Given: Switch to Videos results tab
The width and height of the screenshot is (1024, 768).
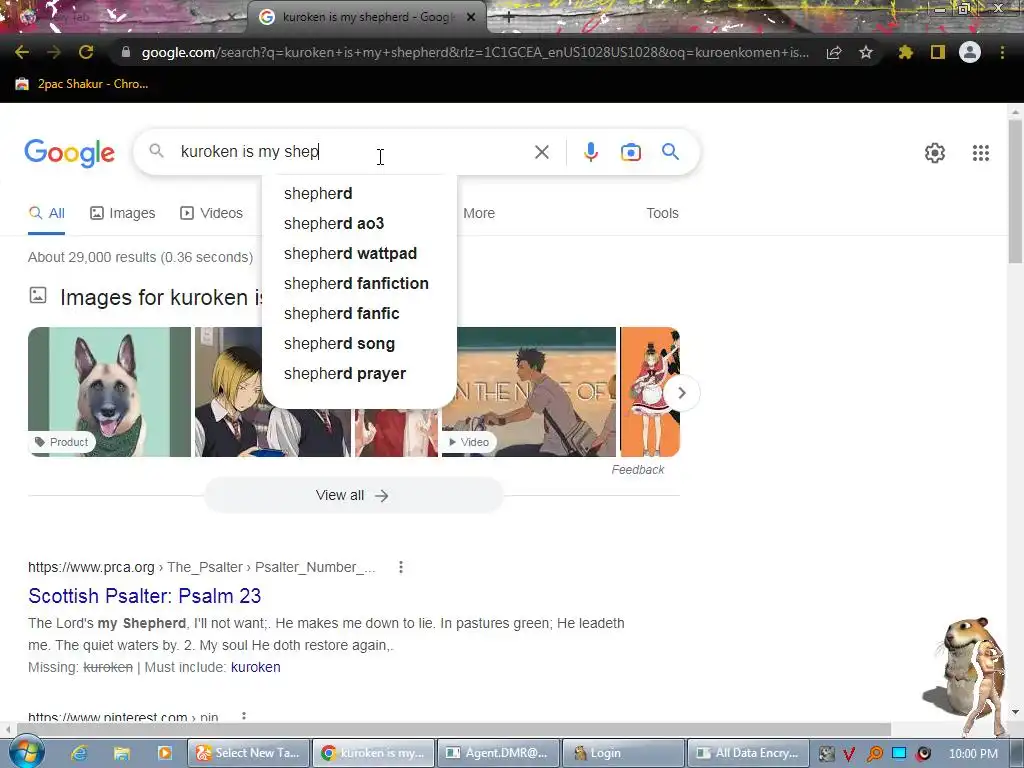Looking at the screenshot, I should [x=211, y=214].
